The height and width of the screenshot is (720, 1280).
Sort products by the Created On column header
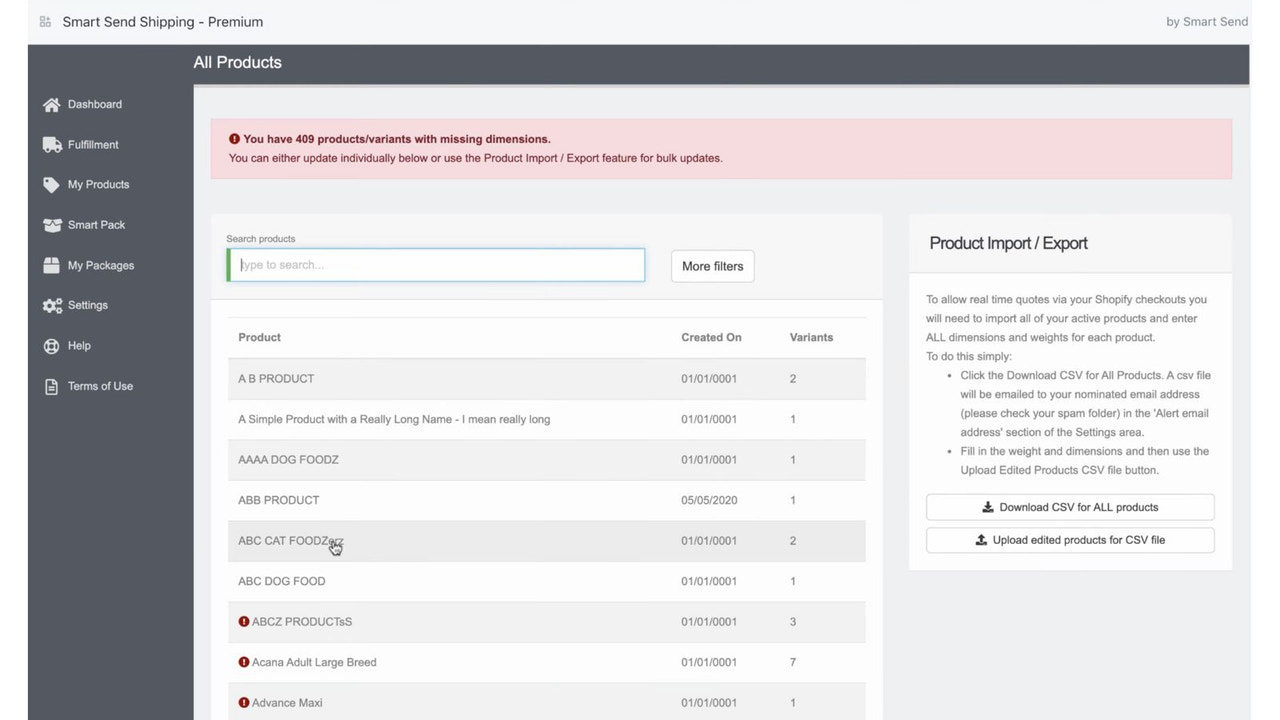[710, 337]
